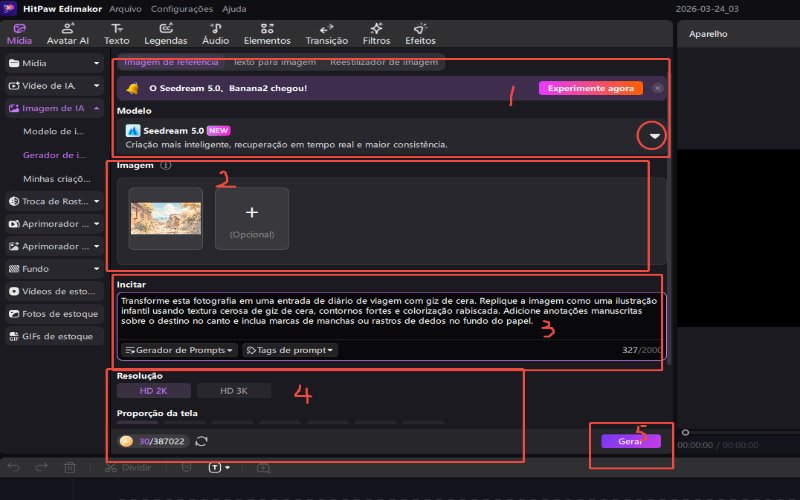Select HD 3K resolution
800x500 pixels.
coord(234,391)
